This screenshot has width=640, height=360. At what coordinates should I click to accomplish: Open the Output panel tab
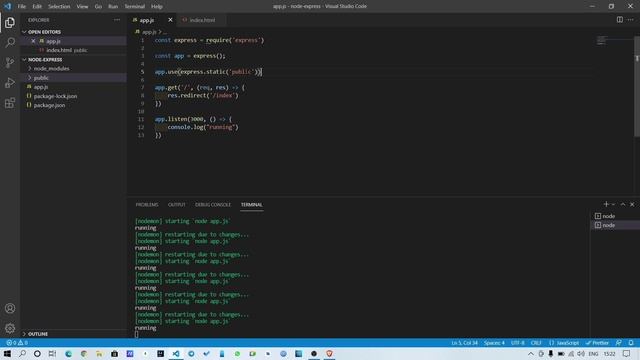click(x=177, y=204)
